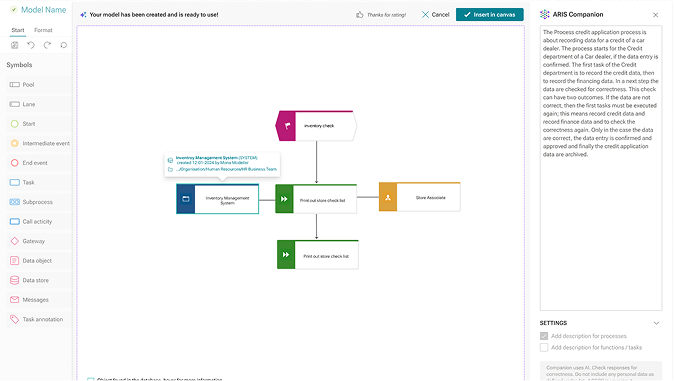Select the Lane symbol
Screen dimensions: 675x381
coord(39,104)
